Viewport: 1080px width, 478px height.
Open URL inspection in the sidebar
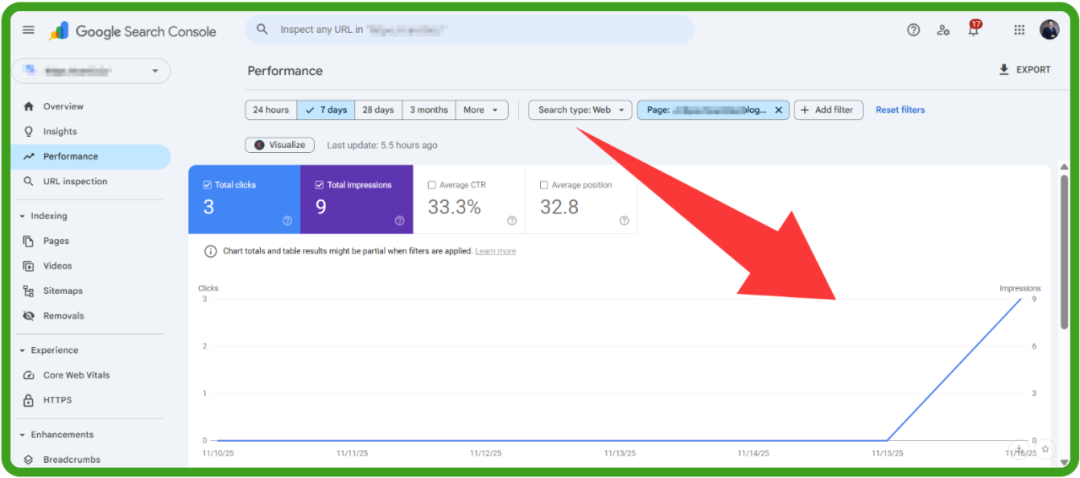tap(75, 181)
